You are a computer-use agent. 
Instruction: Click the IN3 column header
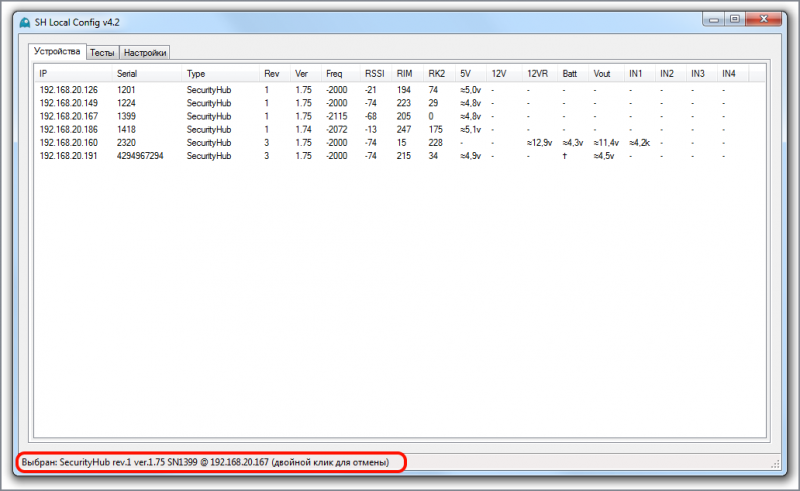tap(702, 73)
